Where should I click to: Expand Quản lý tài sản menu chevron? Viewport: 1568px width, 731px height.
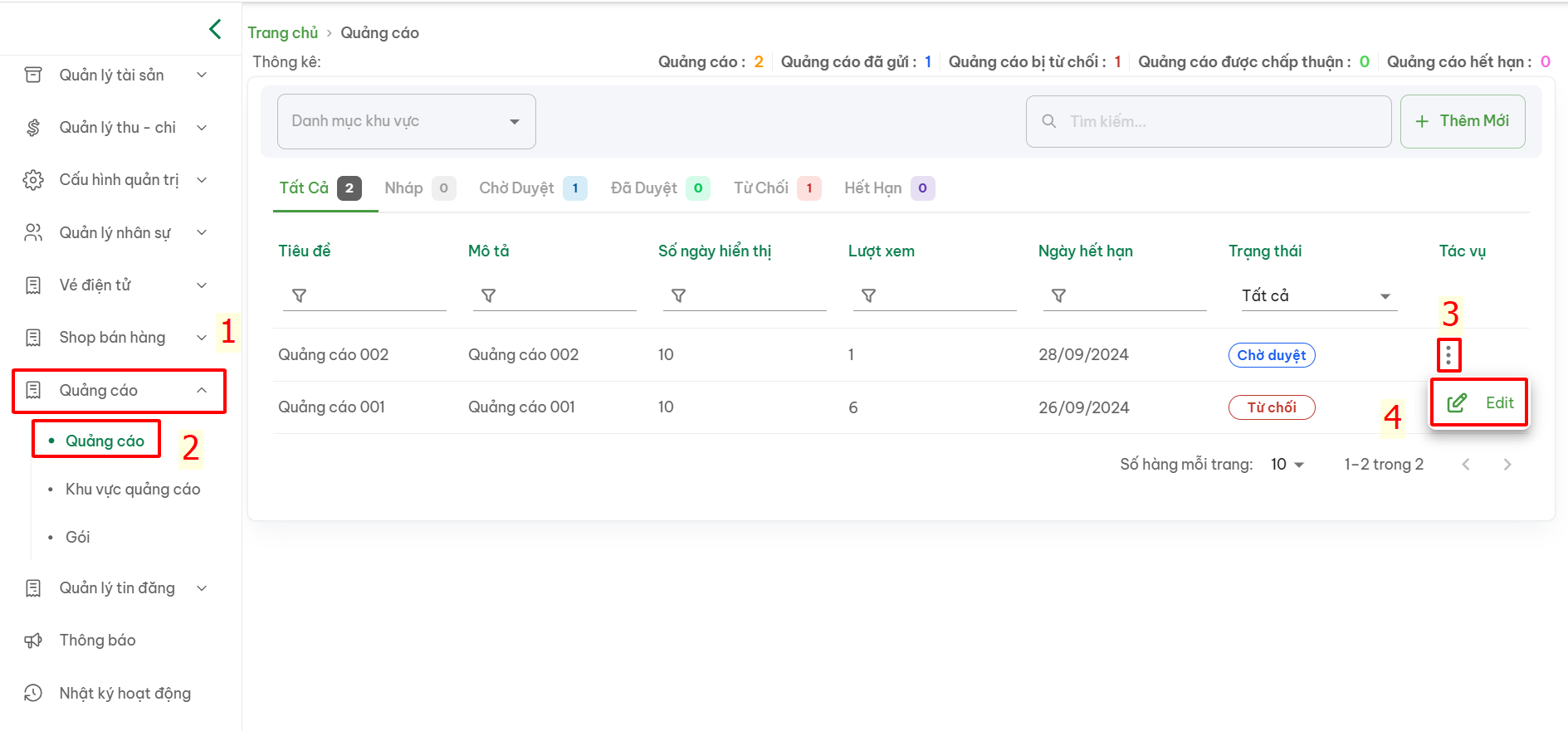202,75
